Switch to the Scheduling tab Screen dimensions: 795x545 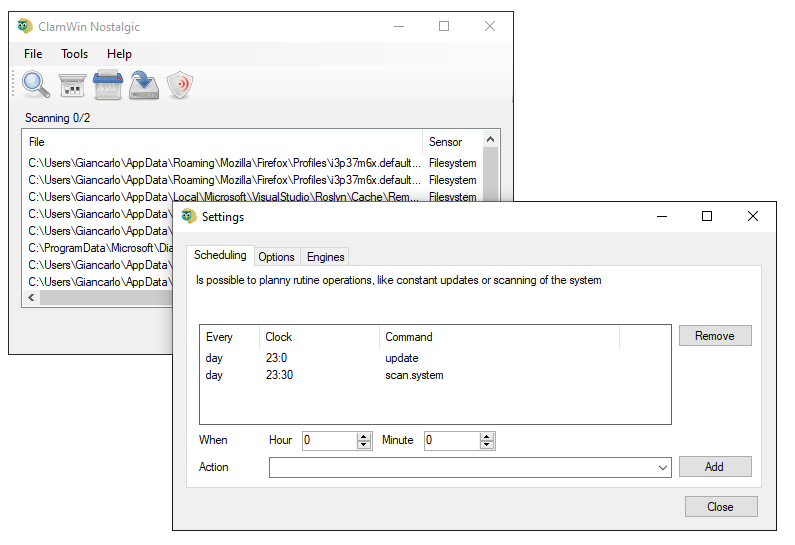[x=220, y=255]
